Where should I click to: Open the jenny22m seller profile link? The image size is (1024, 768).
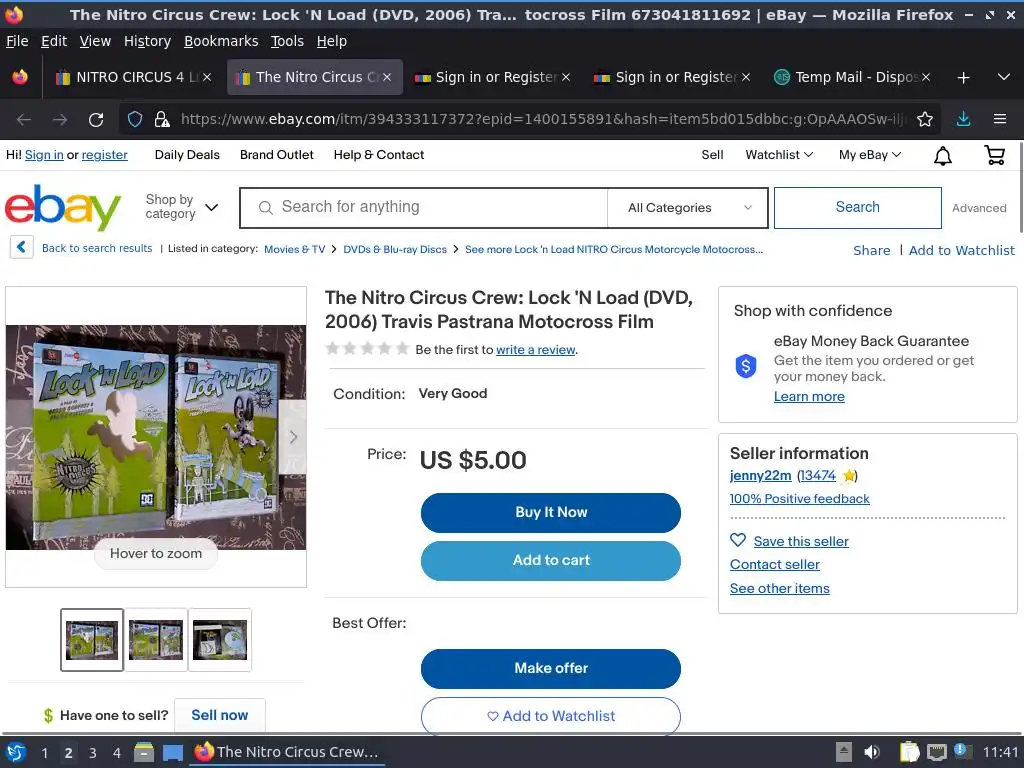click(760, 475)
